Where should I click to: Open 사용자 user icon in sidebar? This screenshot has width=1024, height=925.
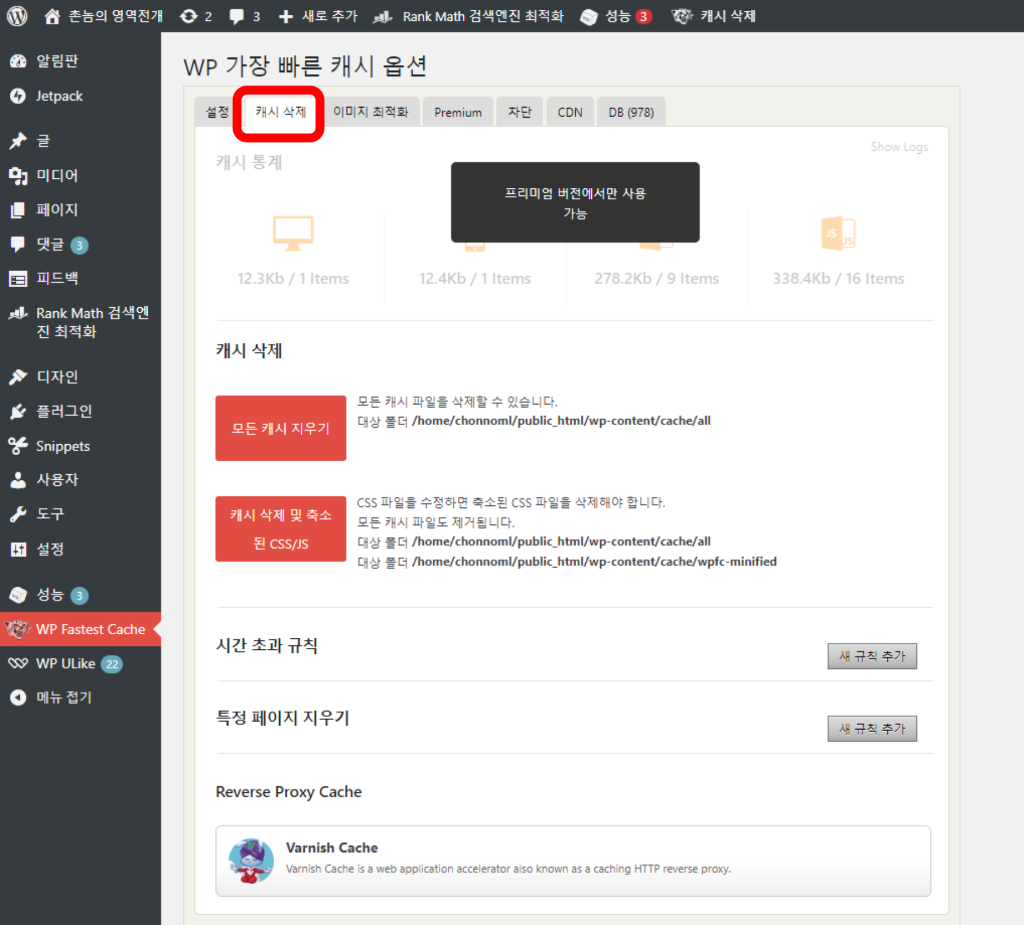18,480
